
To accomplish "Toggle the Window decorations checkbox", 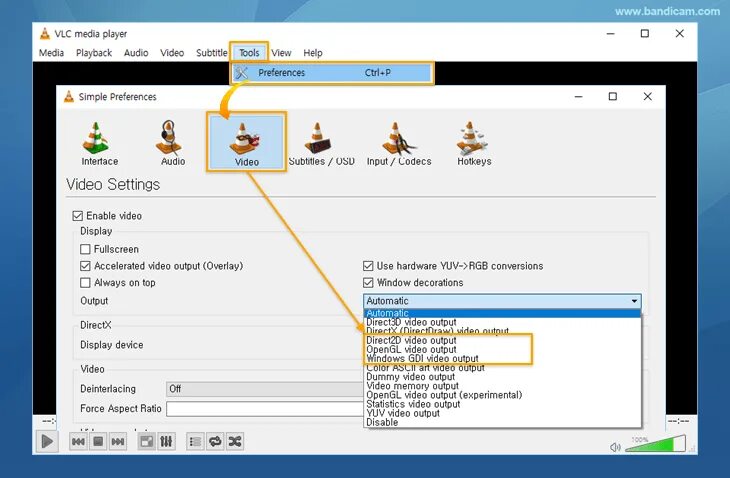I will click(368, 283).
